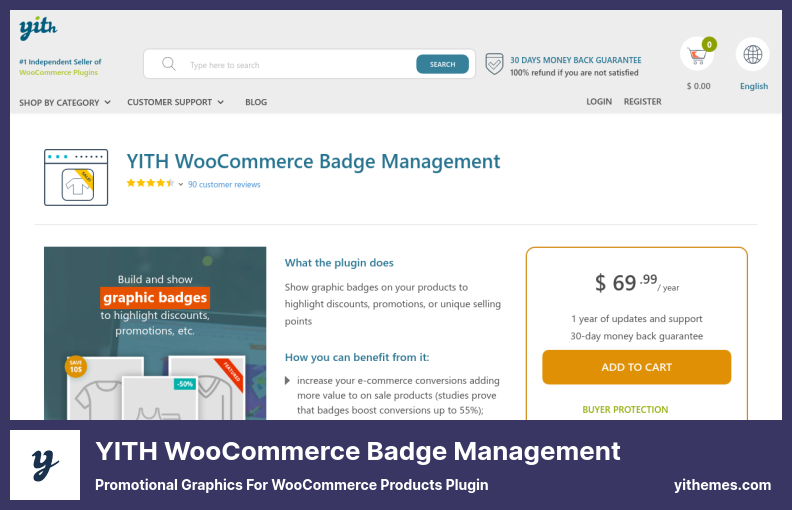Image resolution: width=792 pixels, height=510 pixels.
Task: Open the 90 customer reviews link
Action: (224, 184)
